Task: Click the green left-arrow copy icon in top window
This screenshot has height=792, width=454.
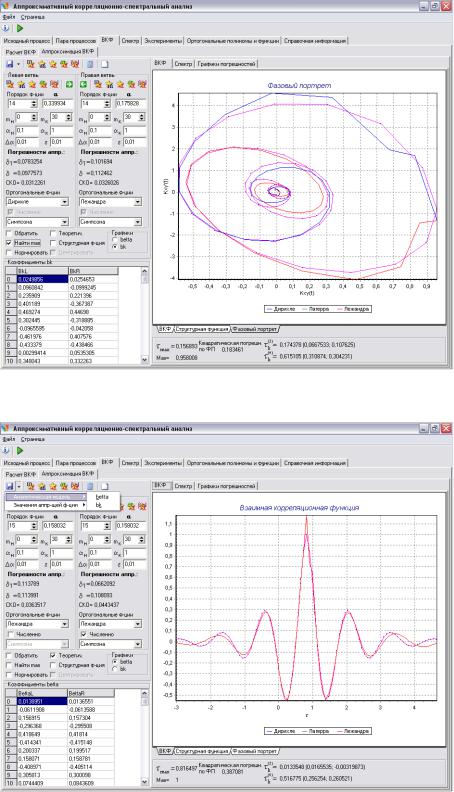Action: (84, 84)
